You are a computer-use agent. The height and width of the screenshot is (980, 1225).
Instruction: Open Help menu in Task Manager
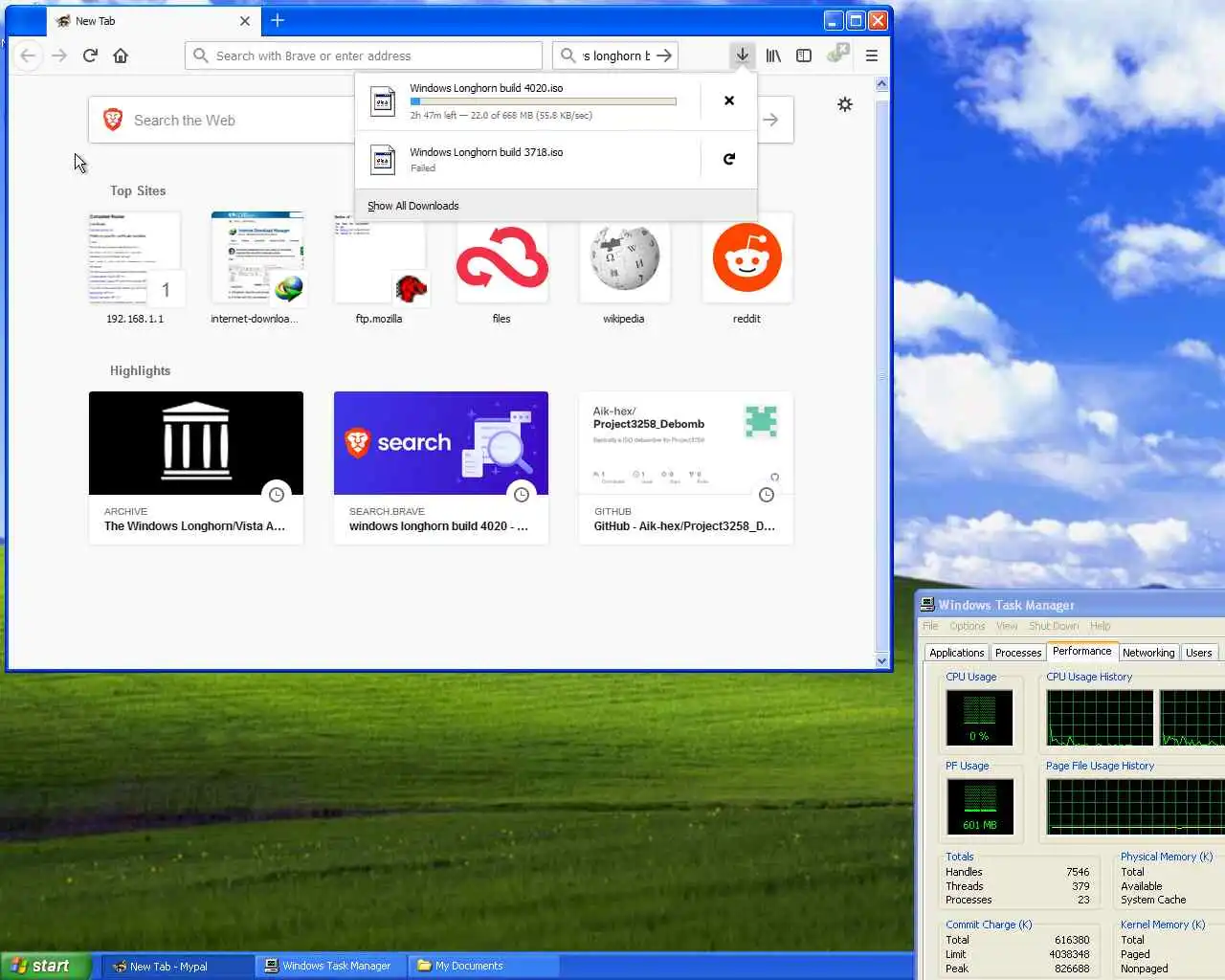coord(1101,626)
